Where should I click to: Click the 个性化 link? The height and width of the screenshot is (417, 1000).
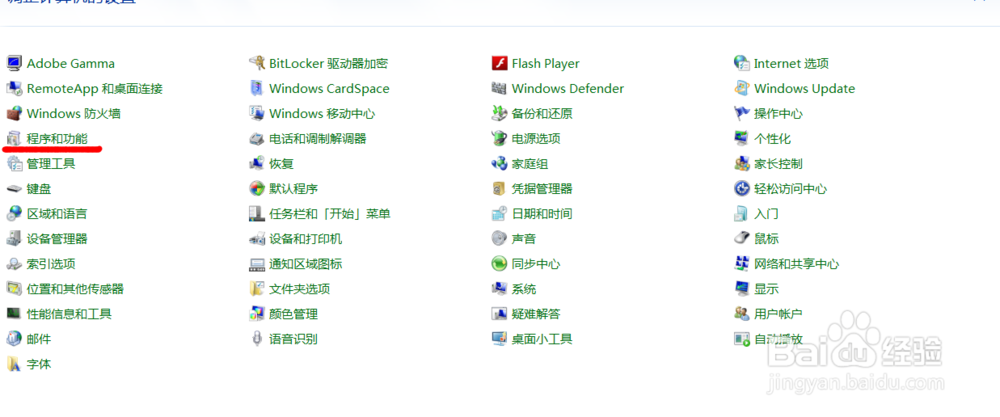pyautogui.click(x=772, y=138)
